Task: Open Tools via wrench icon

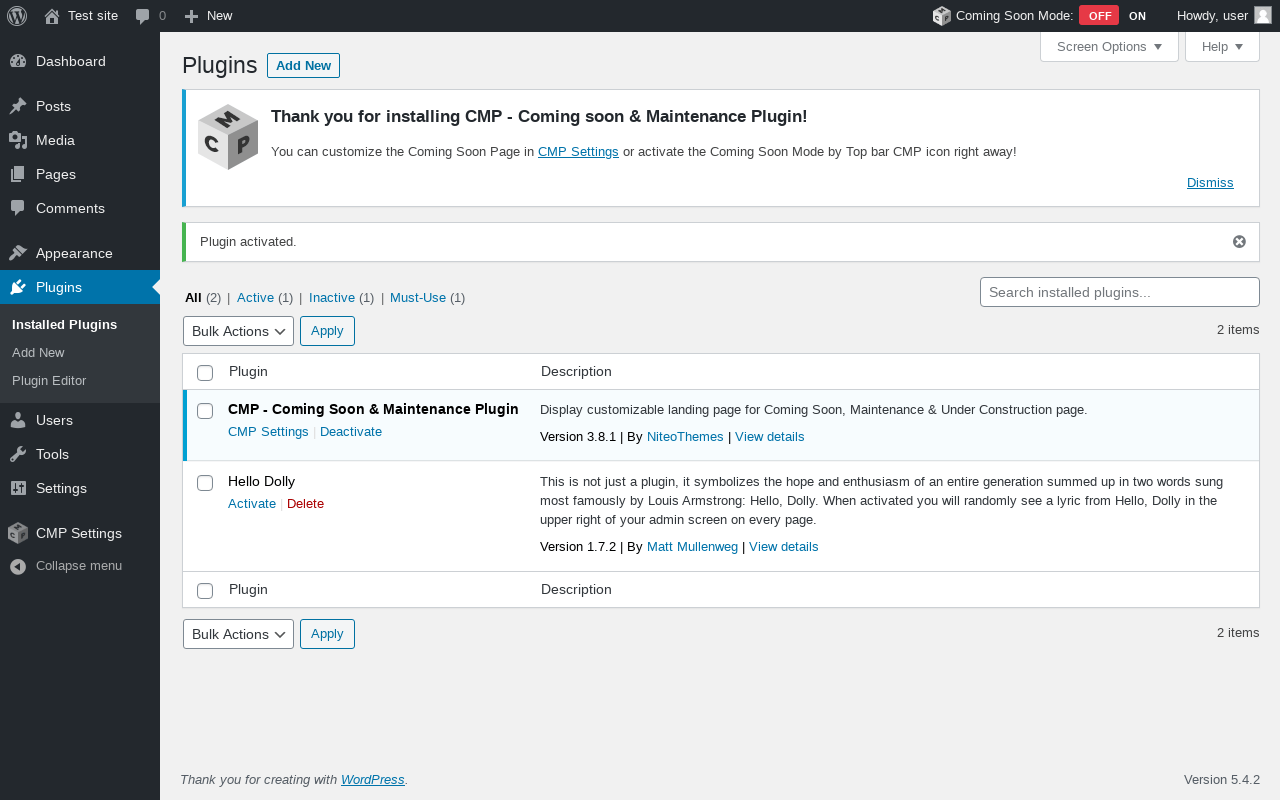Action: coord(18,454)
